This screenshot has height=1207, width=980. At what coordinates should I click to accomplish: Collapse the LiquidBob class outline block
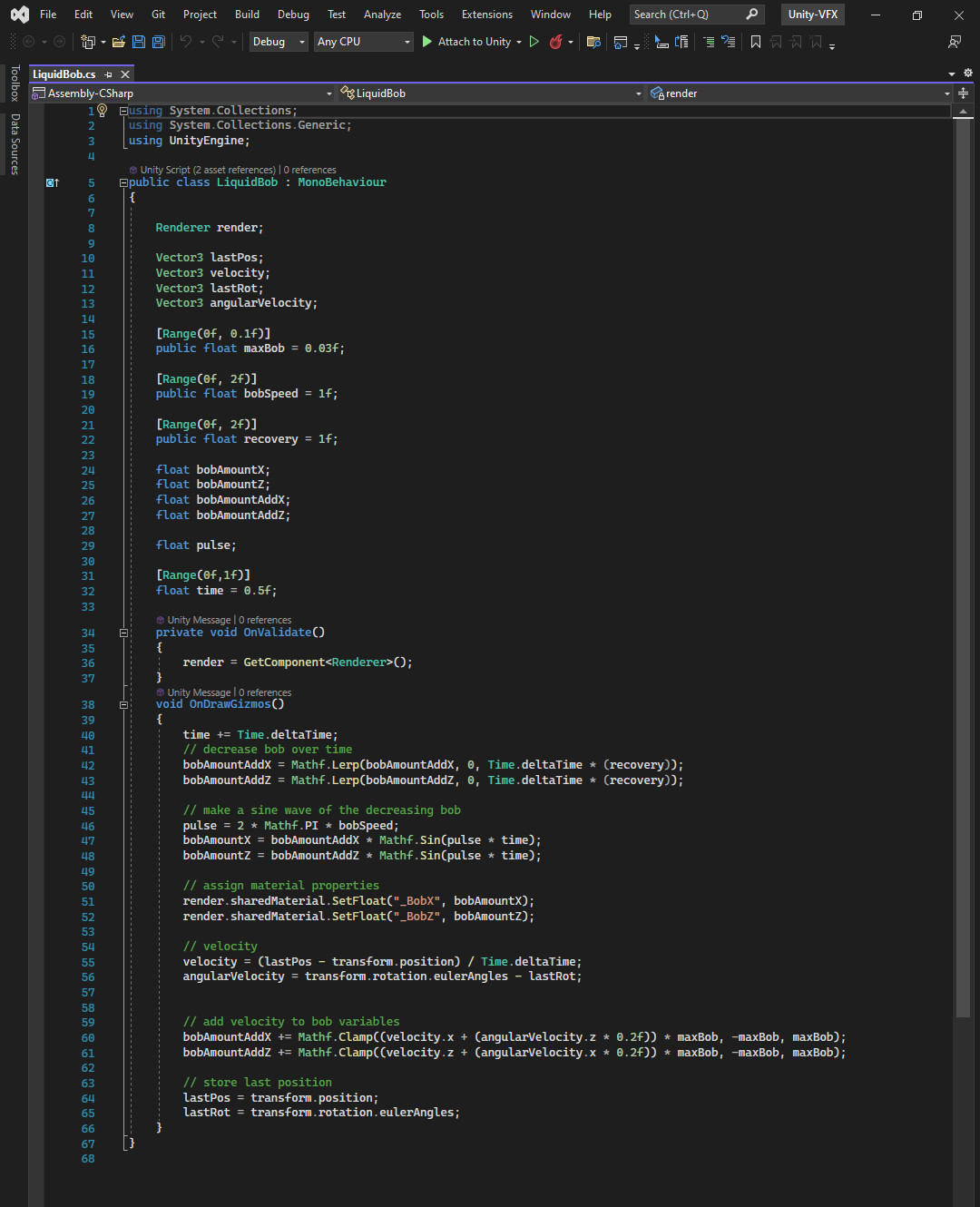coord(123,182)
